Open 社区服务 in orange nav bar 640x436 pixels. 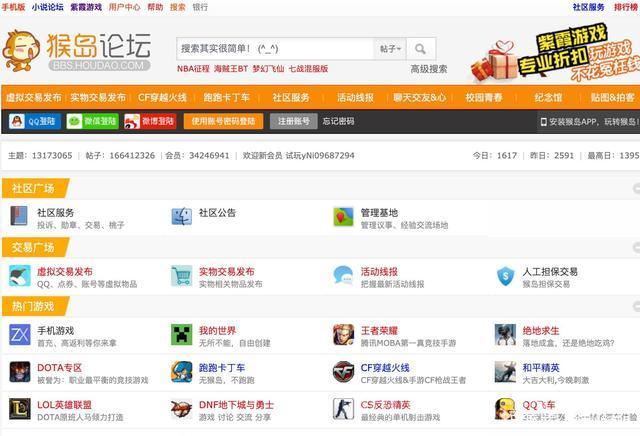click(x=291, y=98)
